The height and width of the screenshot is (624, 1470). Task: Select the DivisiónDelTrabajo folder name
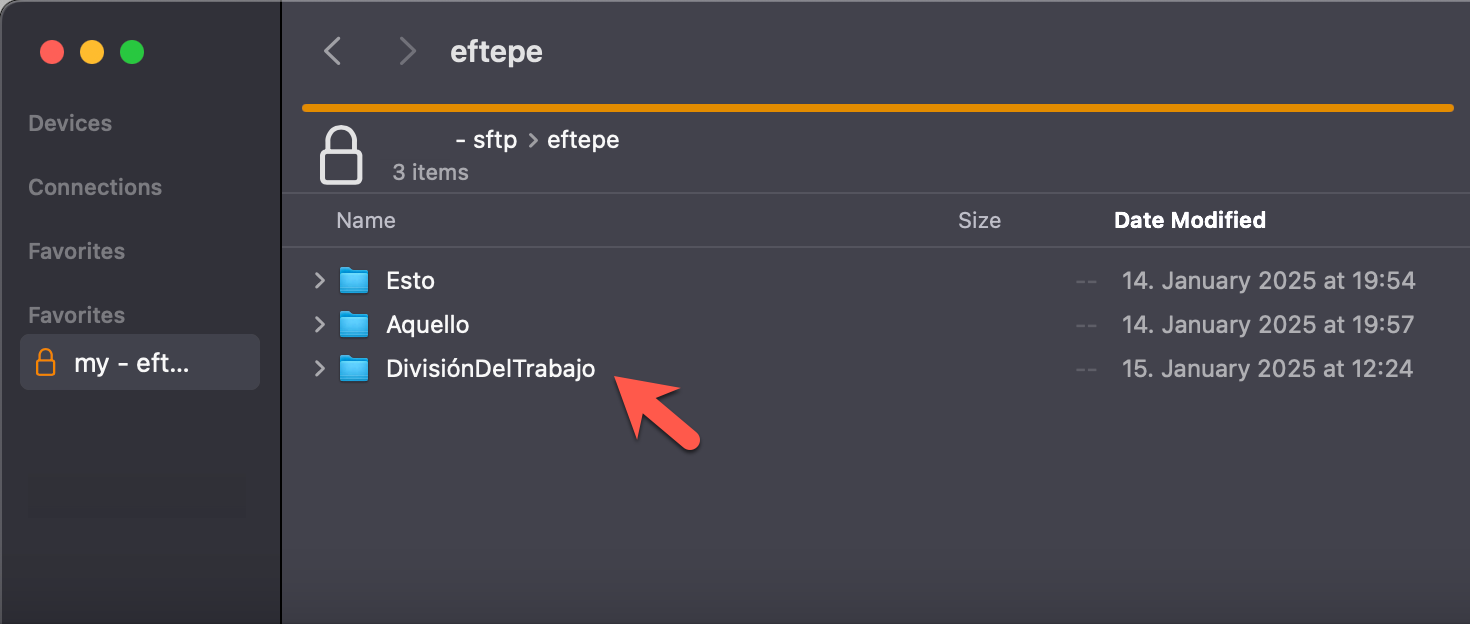(x=490, y=369)
